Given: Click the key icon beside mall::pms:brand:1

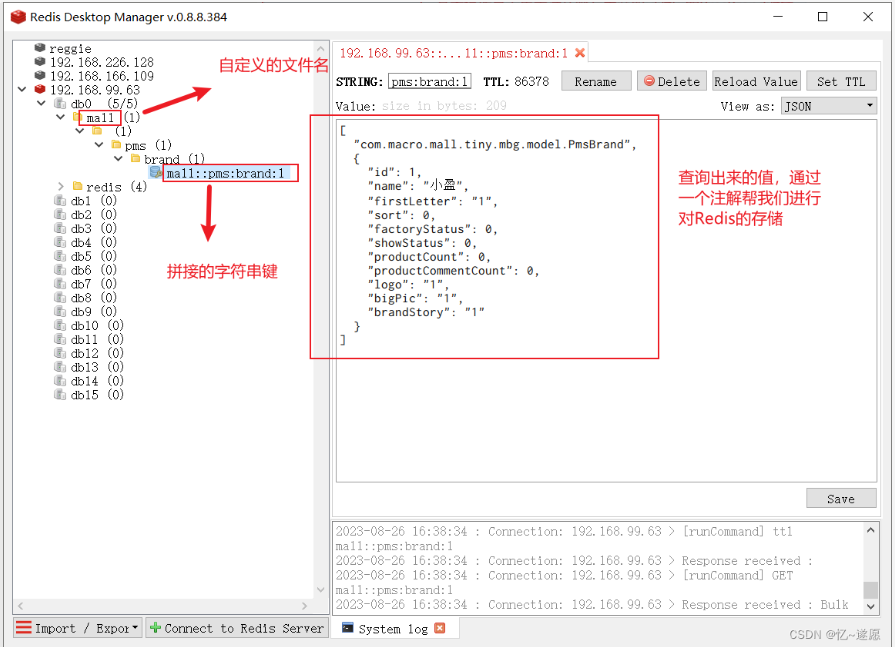Looking at the screenshot, I should click(155, 172).
